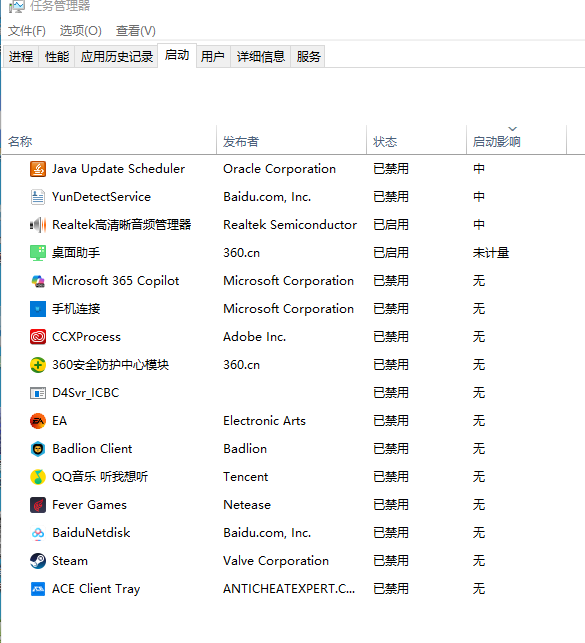Select the Steam entry name
The image size is (585, 643).
70,561
